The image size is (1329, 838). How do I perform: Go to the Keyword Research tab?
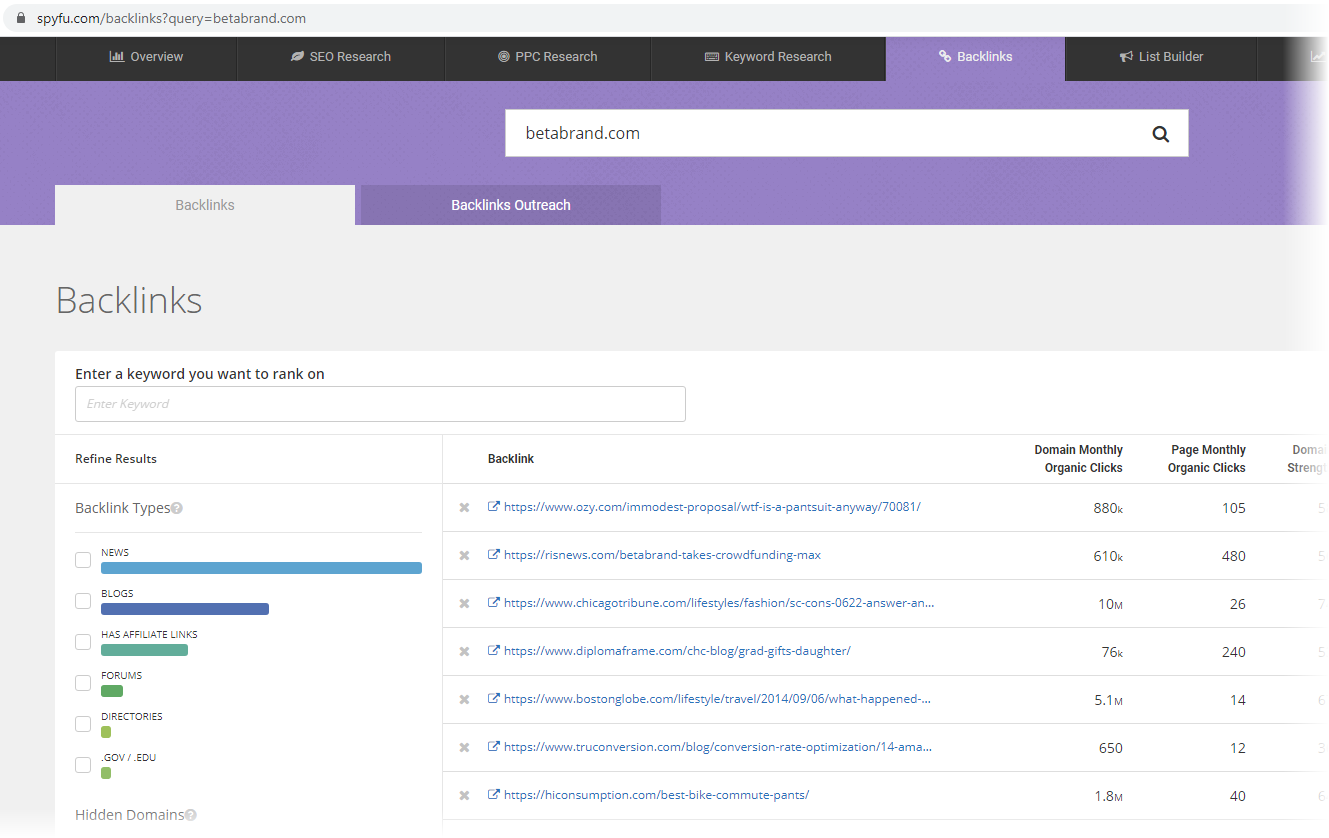point(769,57)
